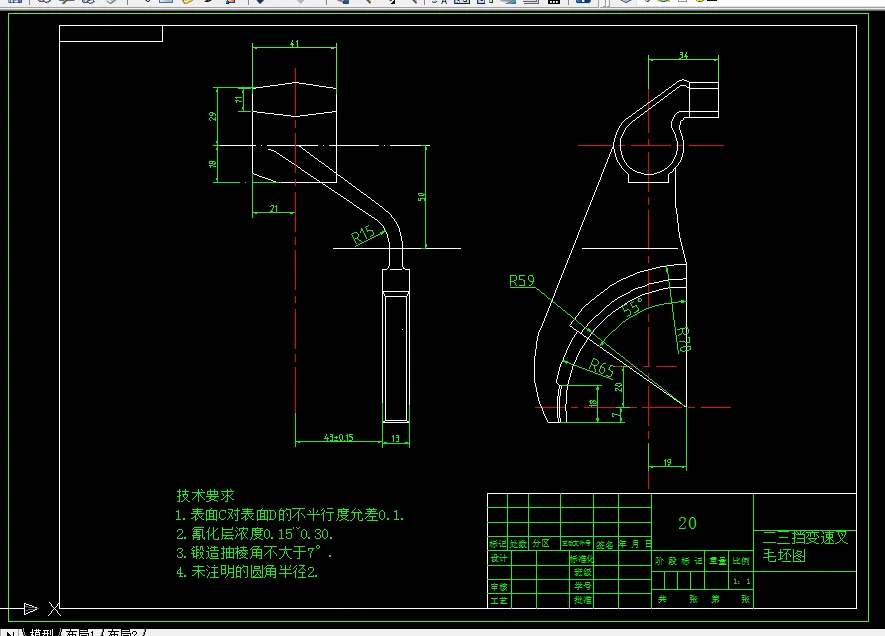The image size is (885, 636).
Task: Select note 1 表面C对表面D的不平行度允差0.1
Action: coord(290,515)
